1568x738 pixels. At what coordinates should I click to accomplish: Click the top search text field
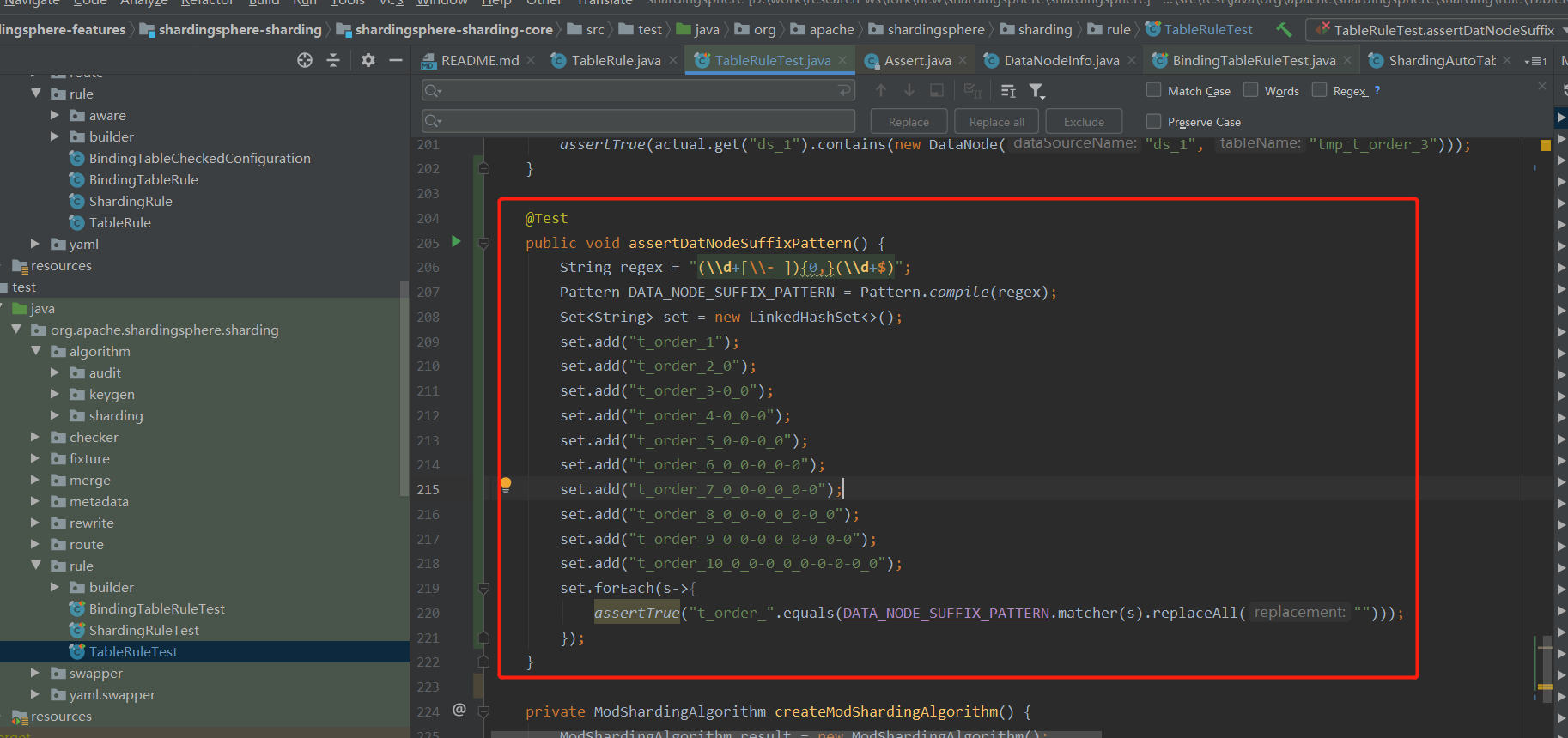tap(637, 91)
